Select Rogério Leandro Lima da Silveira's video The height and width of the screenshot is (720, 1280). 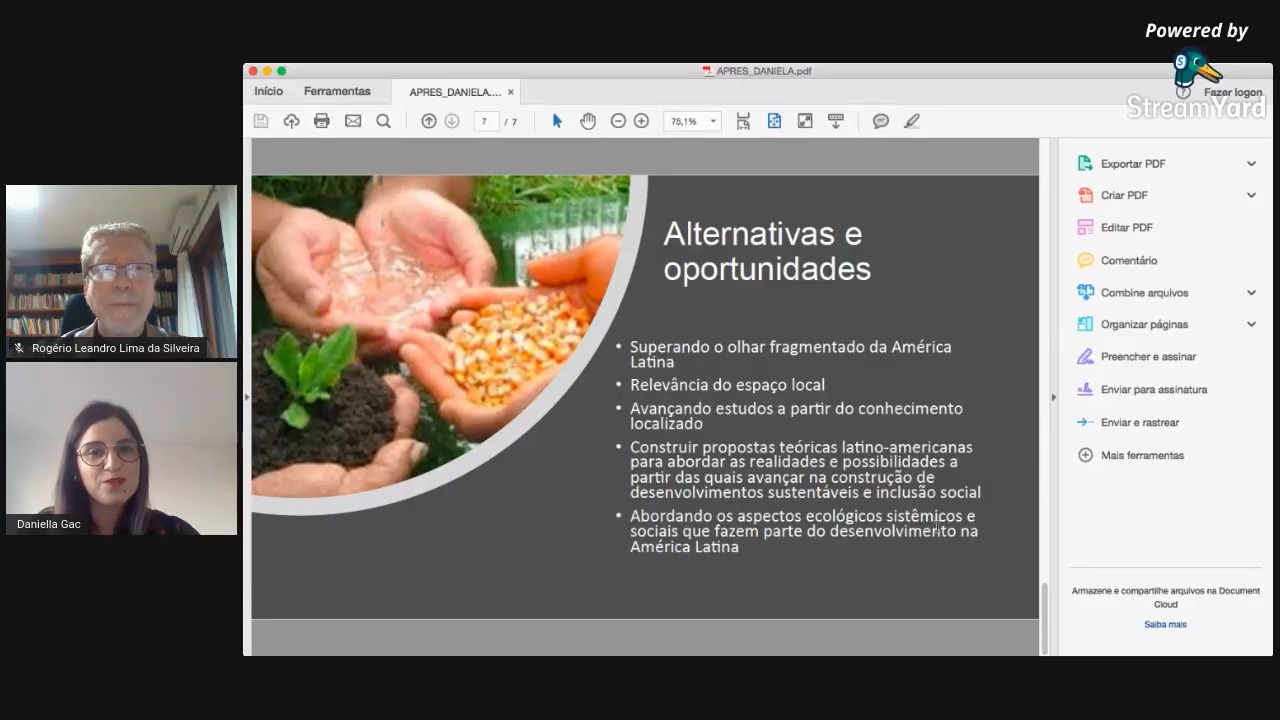(122, 271)
